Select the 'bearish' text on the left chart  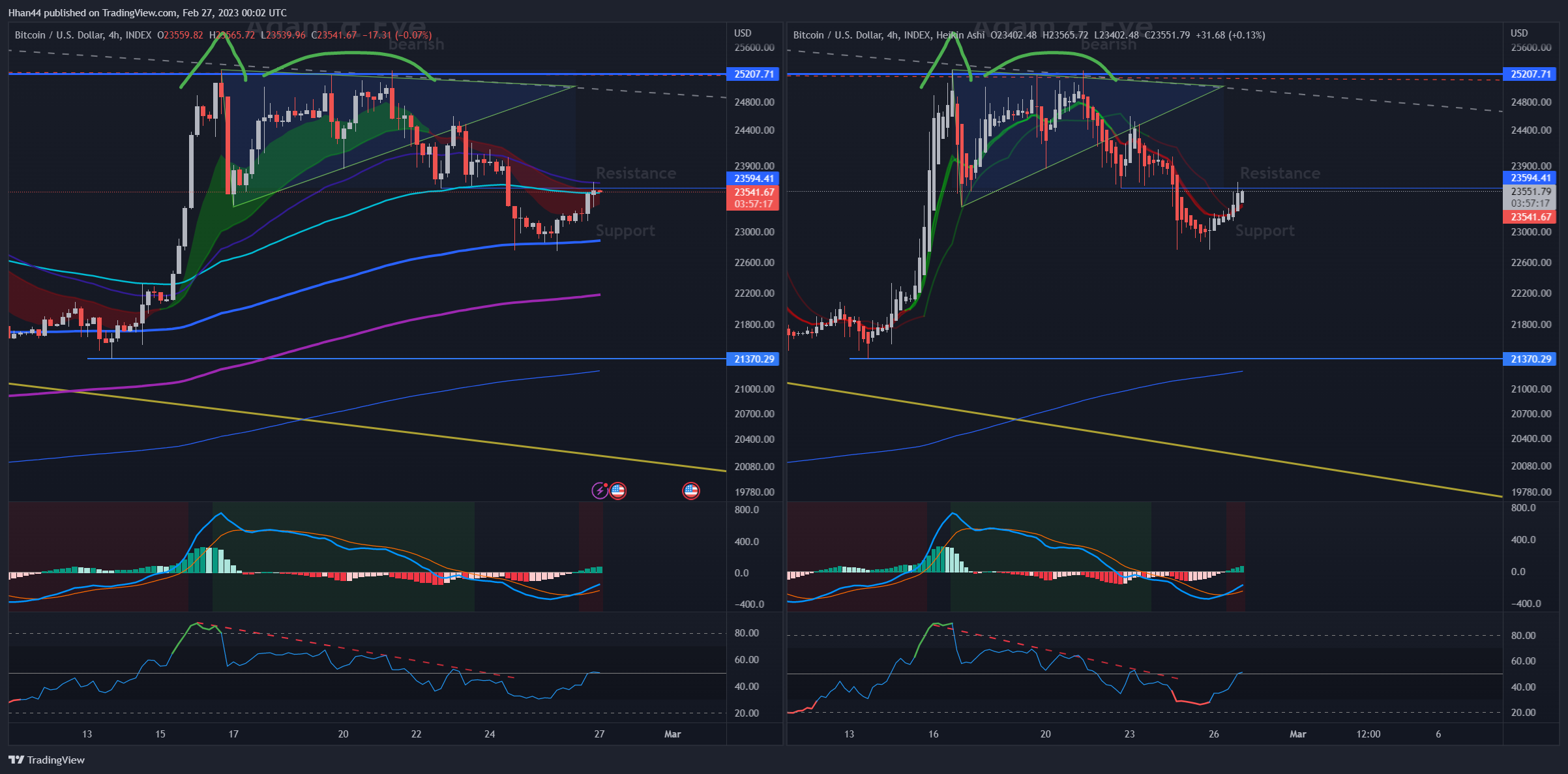[x=416, y=44]
